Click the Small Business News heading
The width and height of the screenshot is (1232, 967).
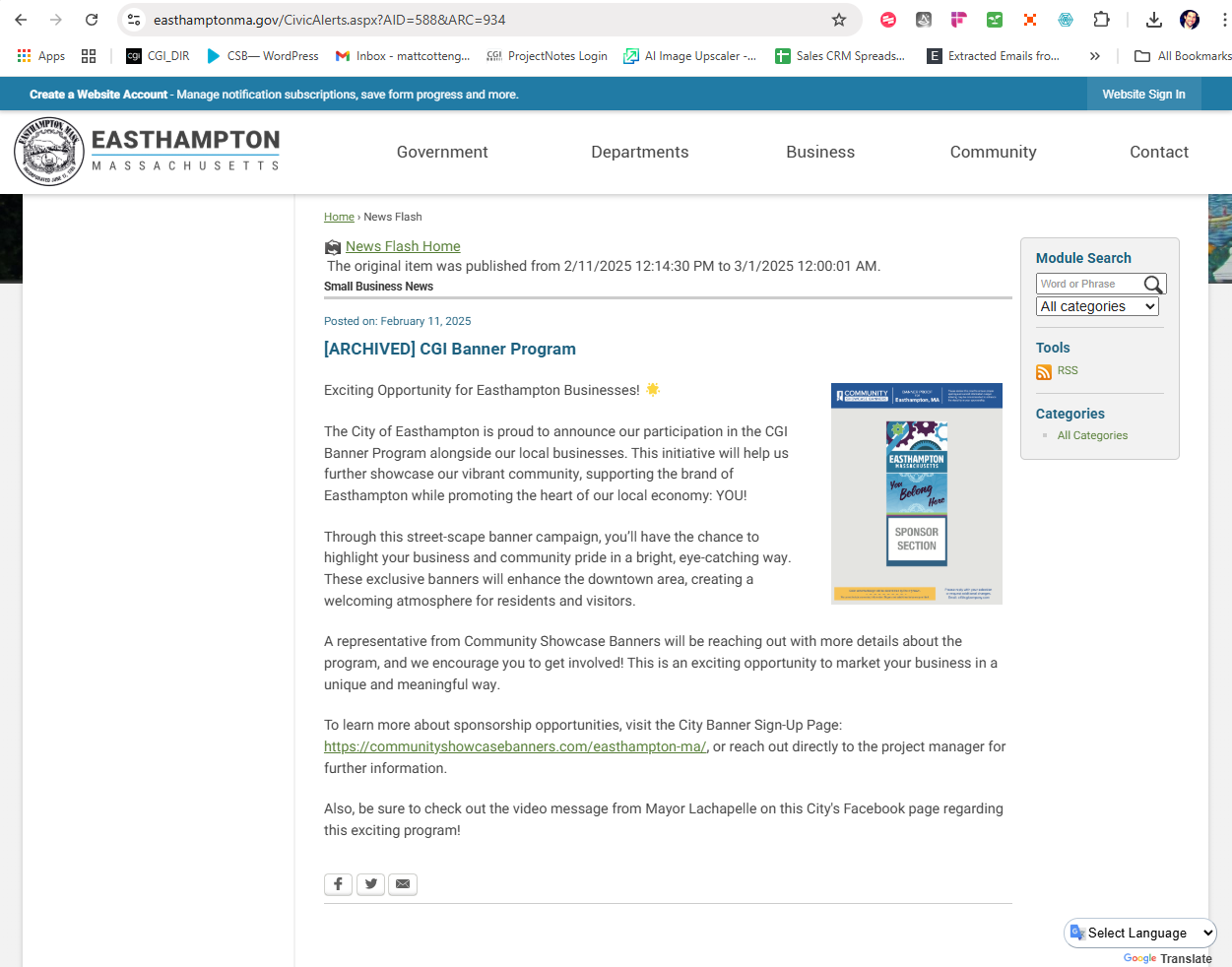[x=379, y=287]
